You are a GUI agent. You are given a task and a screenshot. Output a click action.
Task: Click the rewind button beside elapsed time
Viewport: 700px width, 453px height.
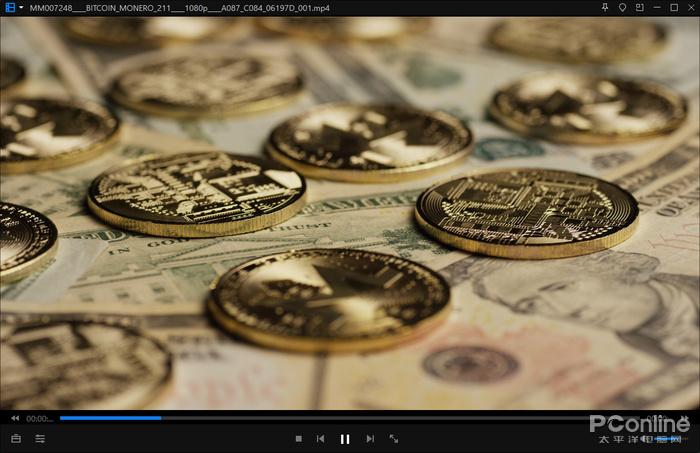(x=15, y=418)
